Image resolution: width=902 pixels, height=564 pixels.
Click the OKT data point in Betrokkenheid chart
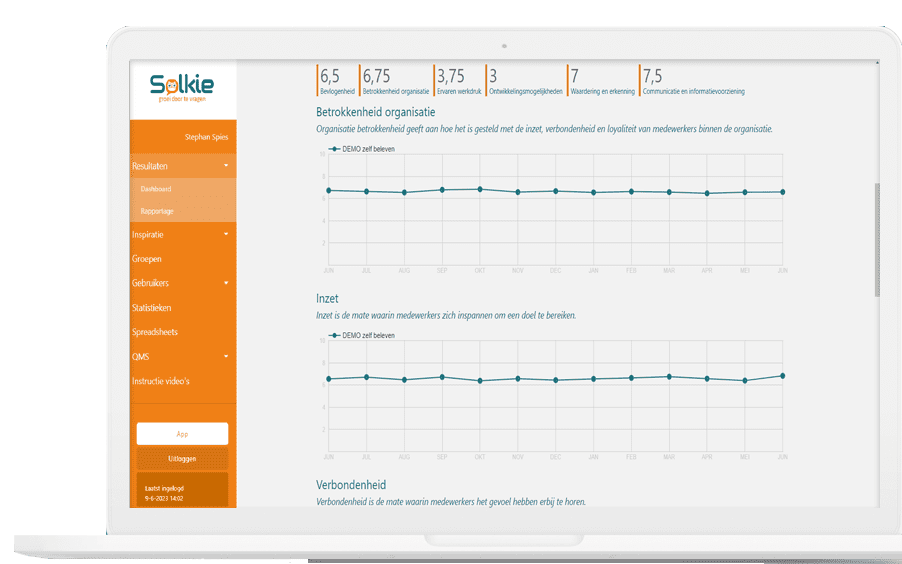pos(480,189)
